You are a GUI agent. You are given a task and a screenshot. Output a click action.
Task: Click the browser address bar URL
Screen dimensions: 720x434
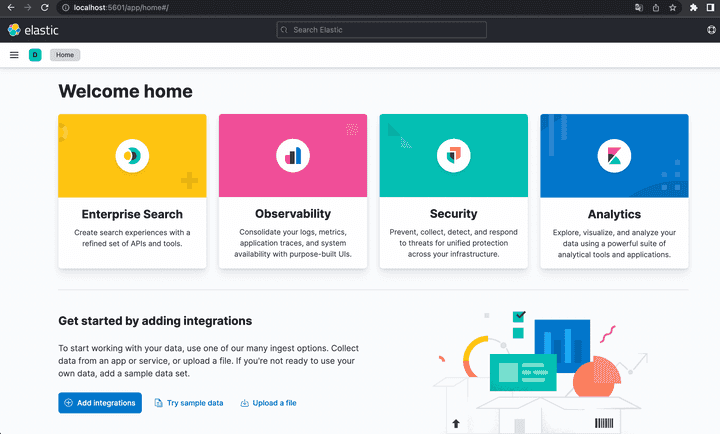pos(121,7)
